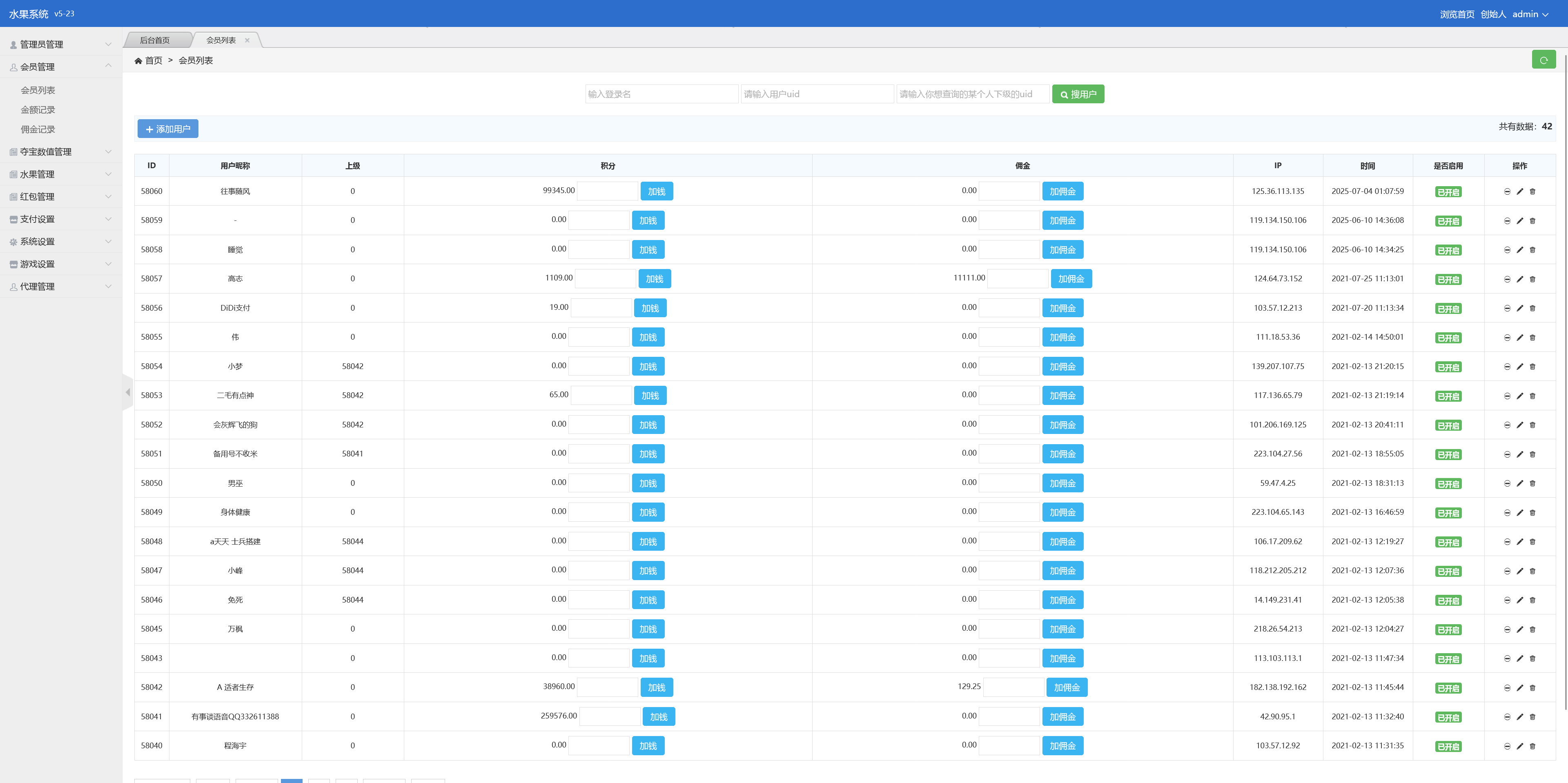Click 添加用户 button
This screenshot has width=1568, height=783.
tap(167, 129)
